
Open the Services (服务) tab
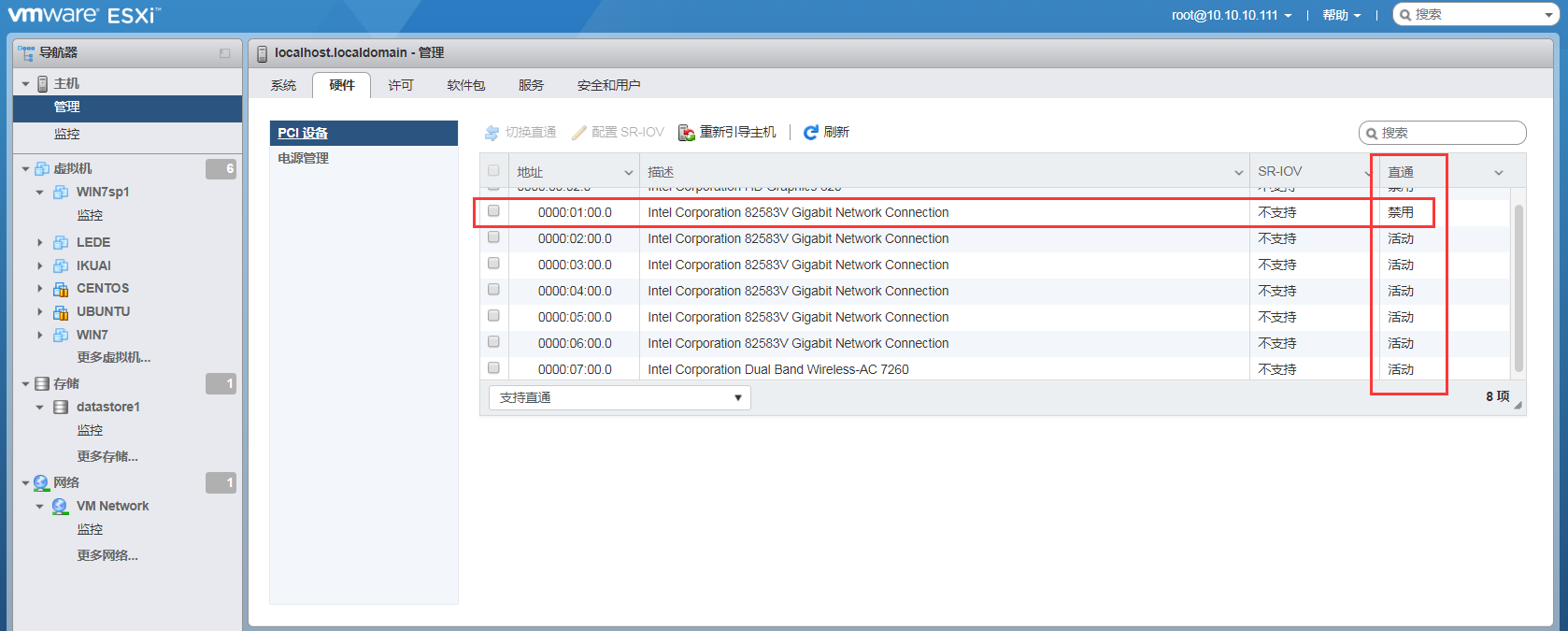click(532, 86)
